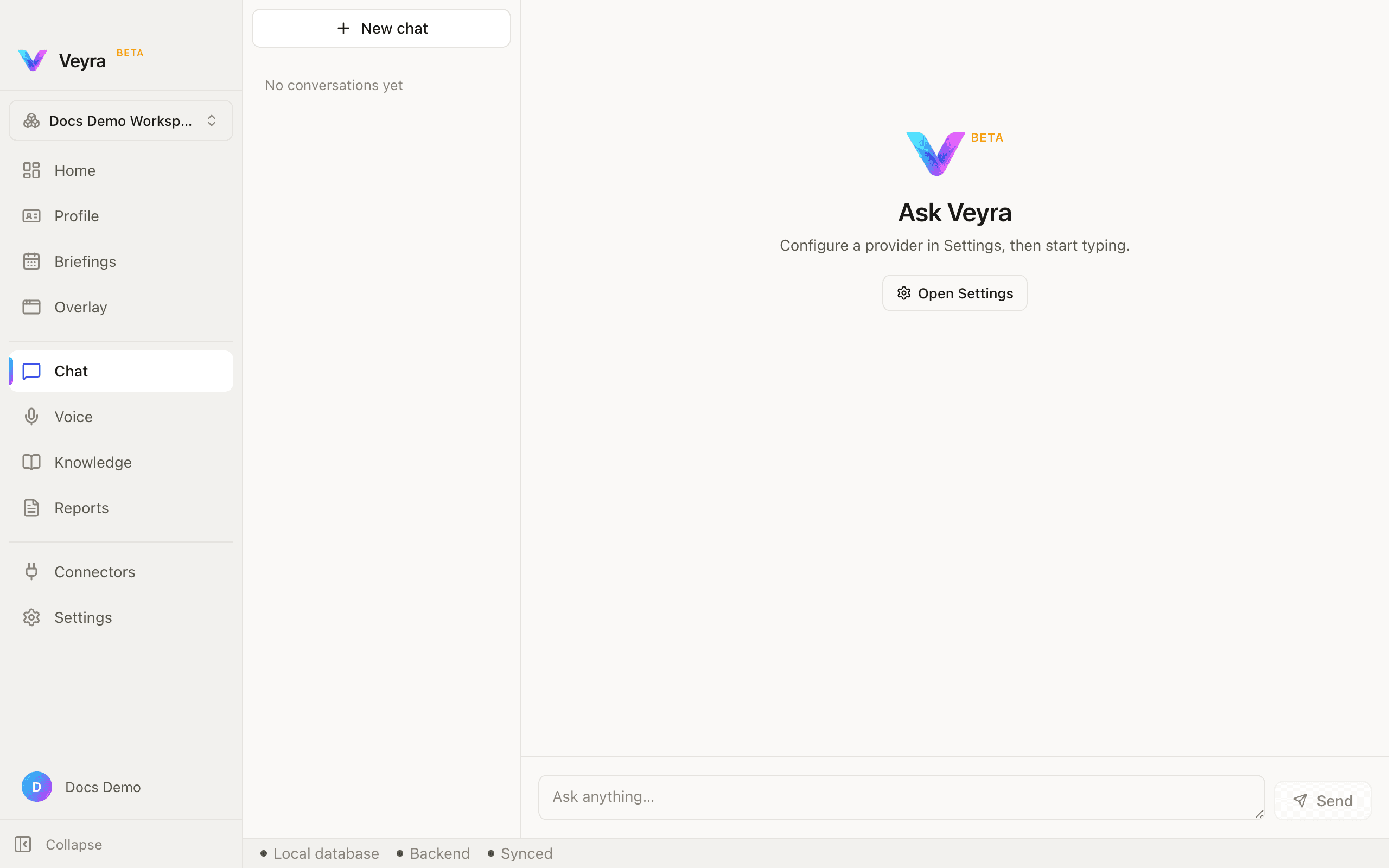This screenshot has width=1389, height=868.
Task: Go to the Home page
Action: pyautogui.click(x=120, y=170)
